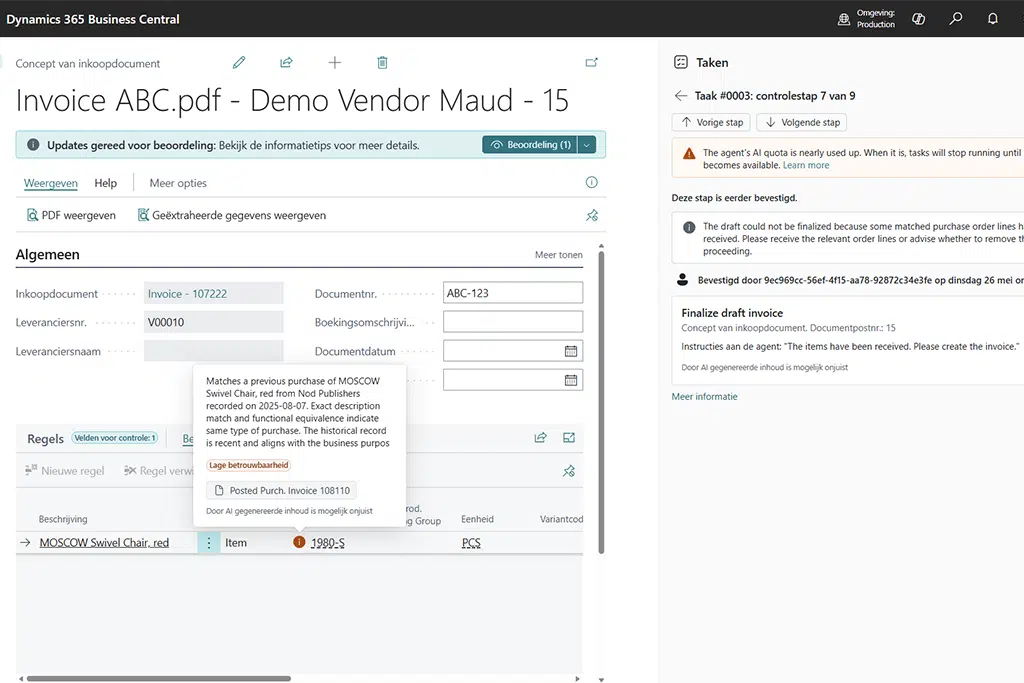Open row options three-dots menu

pyautogui.click(x=209, y=543)
